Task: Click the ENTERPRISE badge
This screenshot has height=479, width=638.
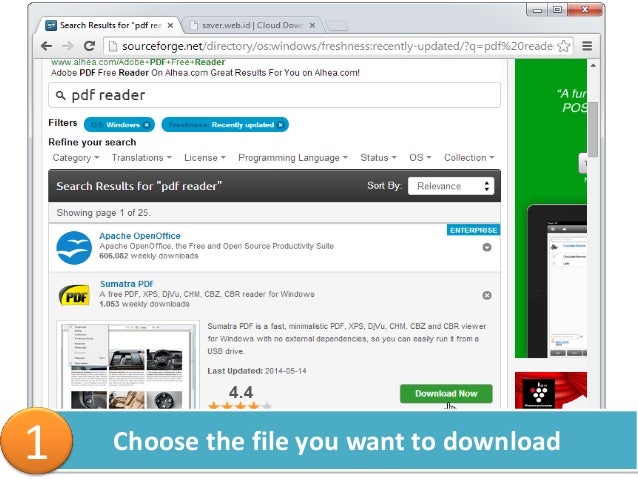Action: (x=474, y=230)
